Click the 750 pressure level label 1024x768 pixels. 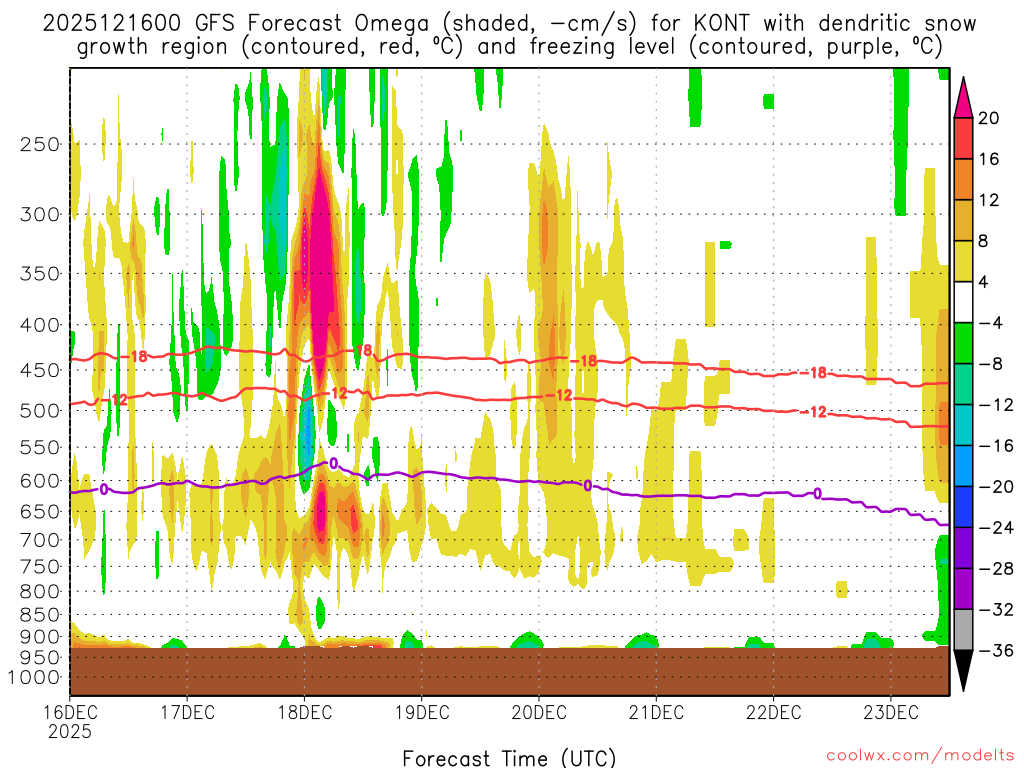pyautogui.click(x=40, y=567)
